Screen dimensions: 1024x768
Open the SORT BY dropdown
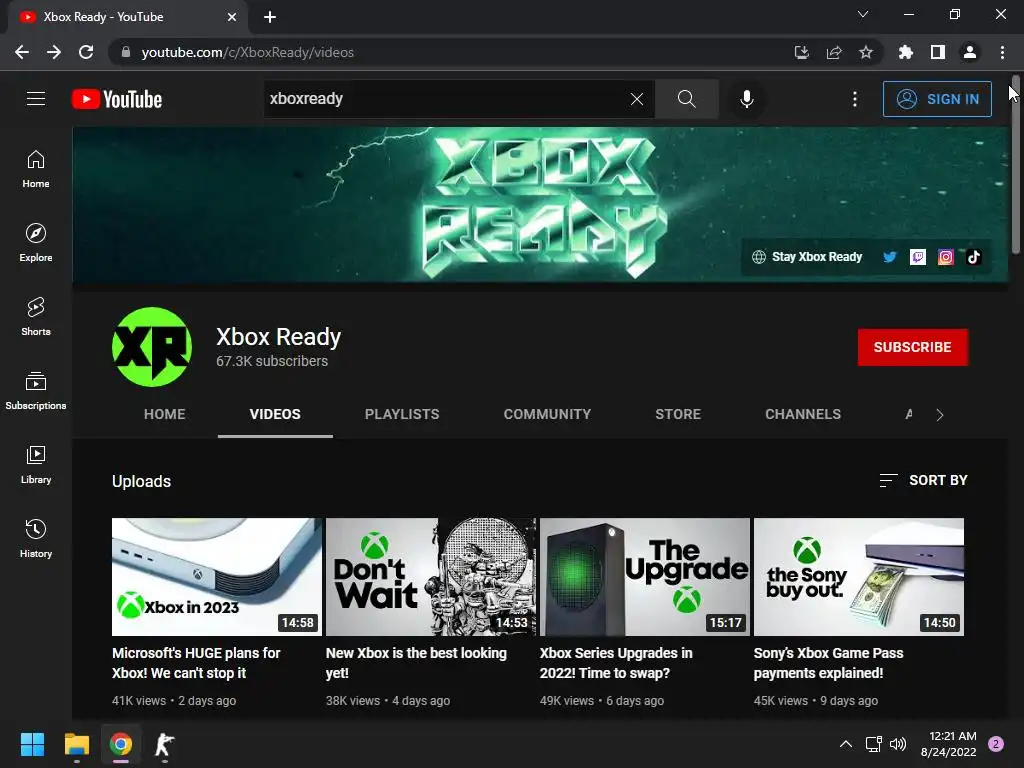click(x=923, y=480)
